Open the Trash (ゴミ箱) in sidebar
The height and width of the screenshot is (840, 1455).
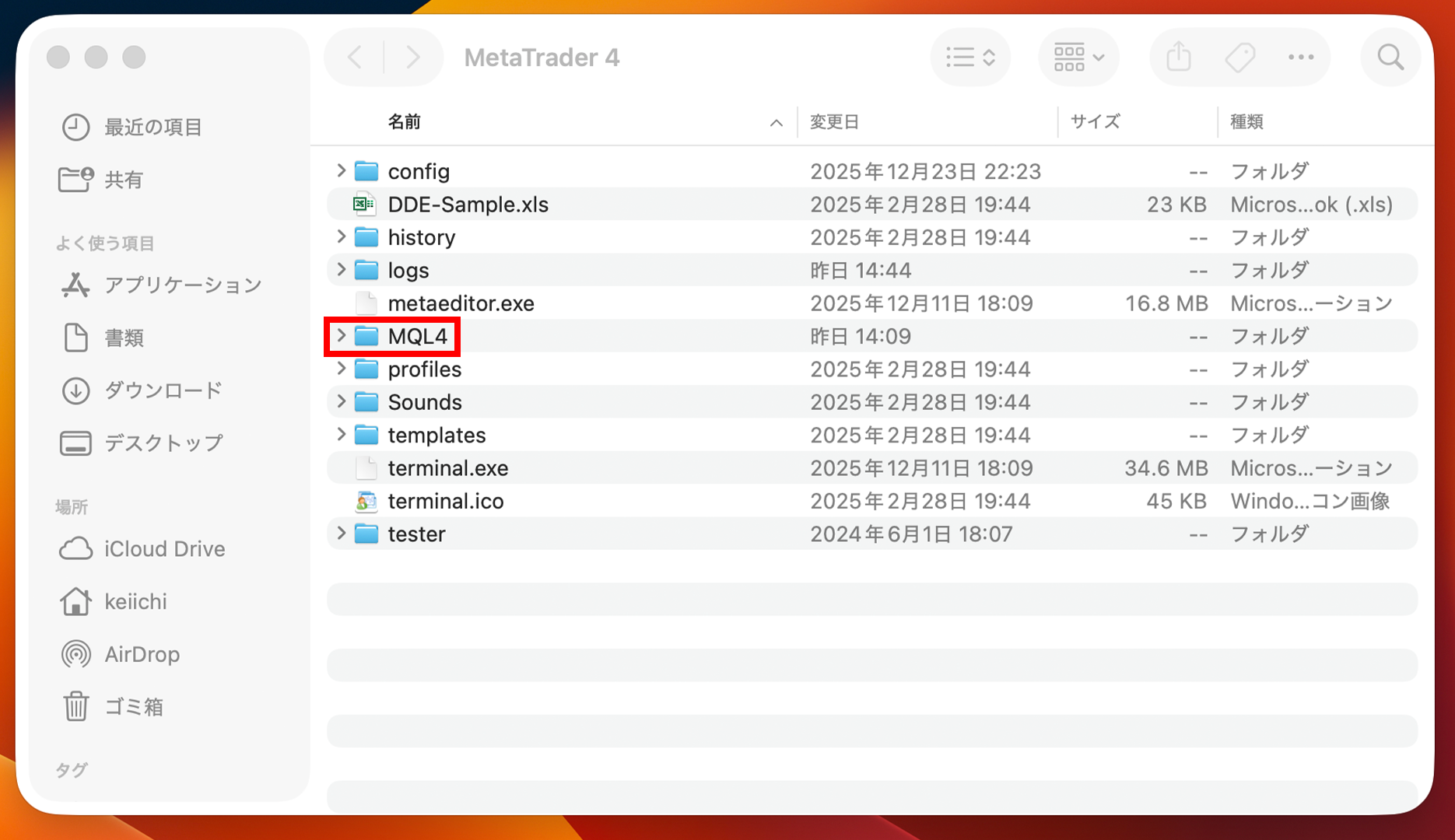pyautogui.click(x=133, y=706)
